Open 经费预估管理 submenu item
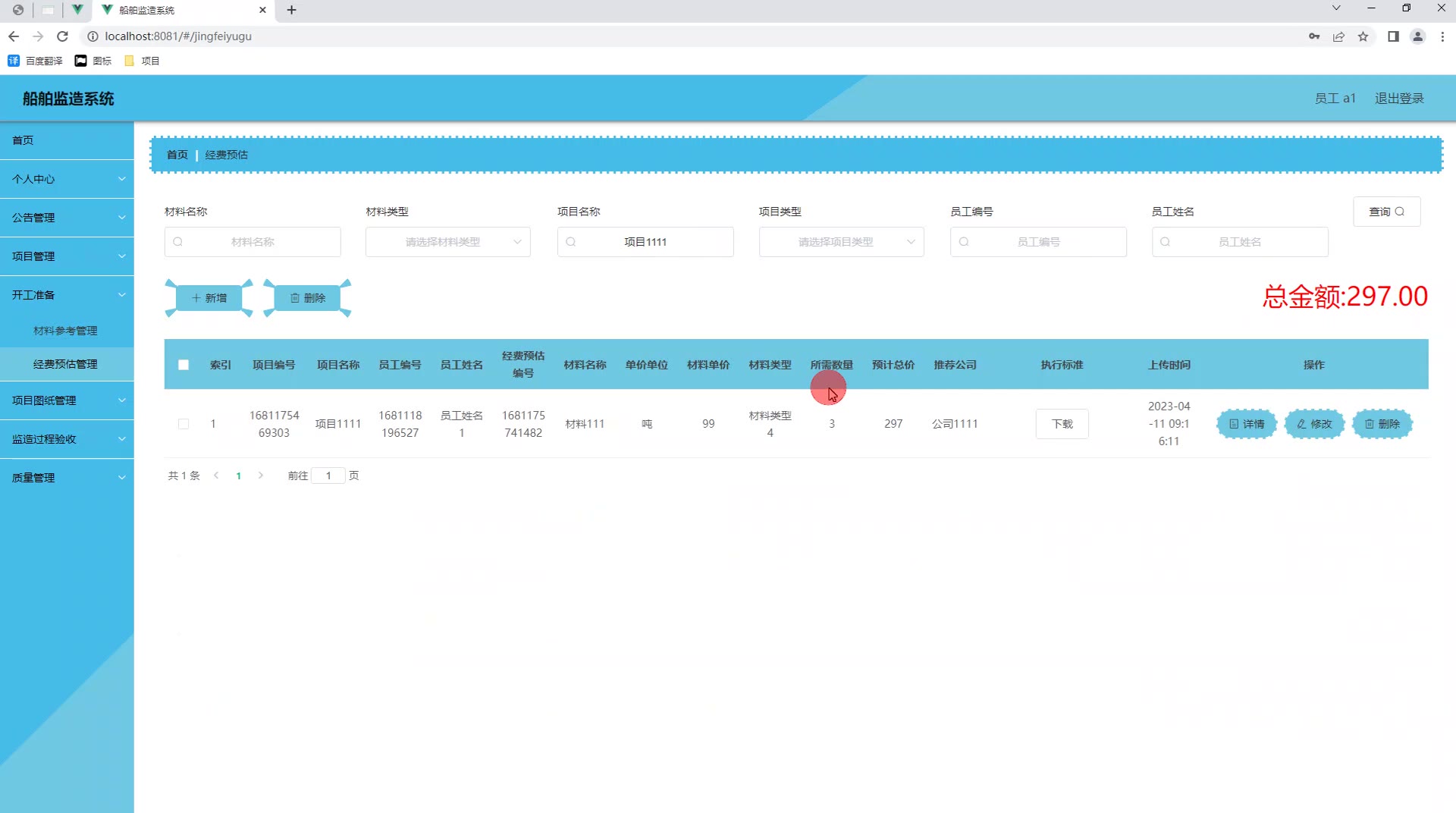 pyautogui.click(x=67, y=364)
